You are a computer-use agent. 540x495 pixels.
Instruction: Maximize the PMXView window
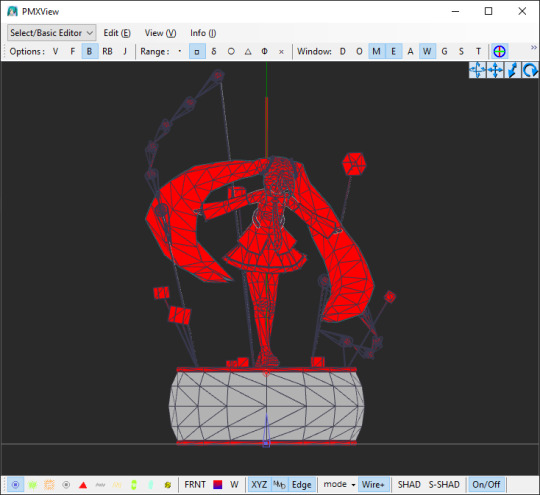coord(488,11)
